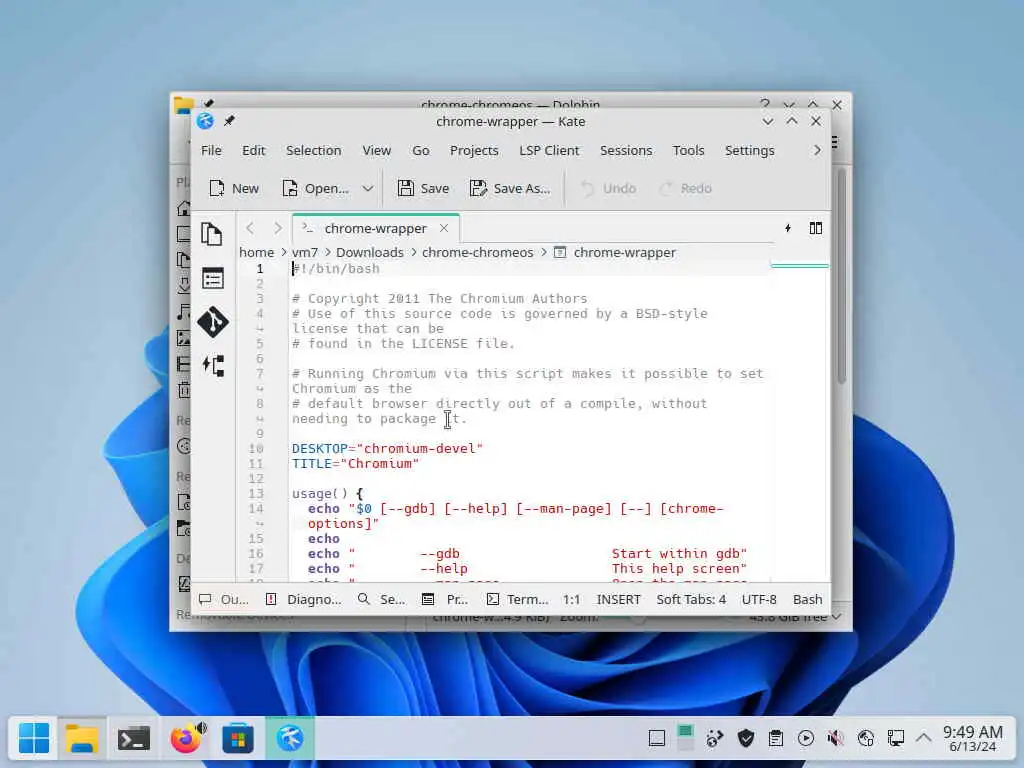Open Dolphin file manager from the taskbar
The image size is (1024, 768).
click(82, 739)
